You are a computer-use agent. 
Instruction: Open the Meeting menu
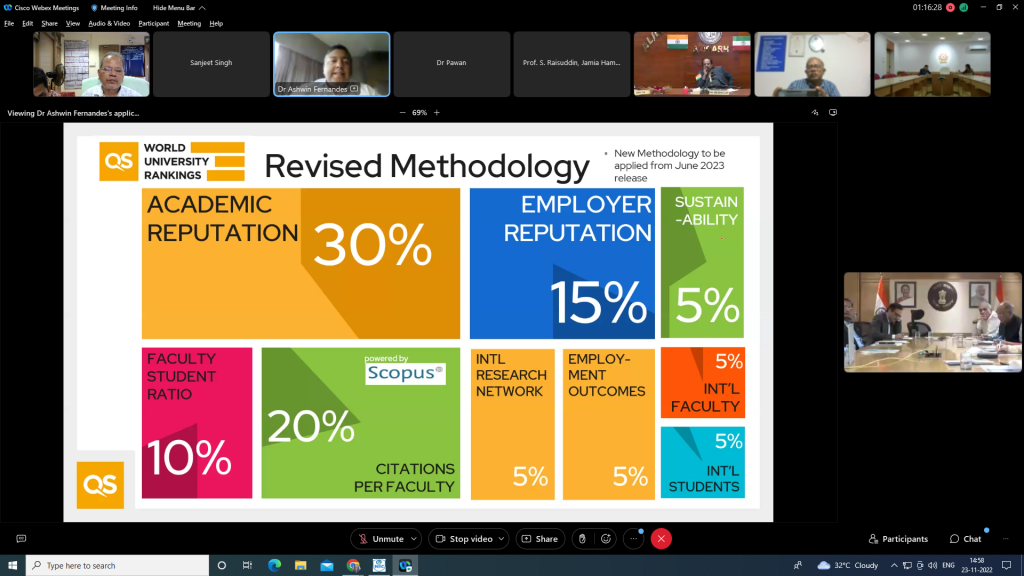point(189,24)
